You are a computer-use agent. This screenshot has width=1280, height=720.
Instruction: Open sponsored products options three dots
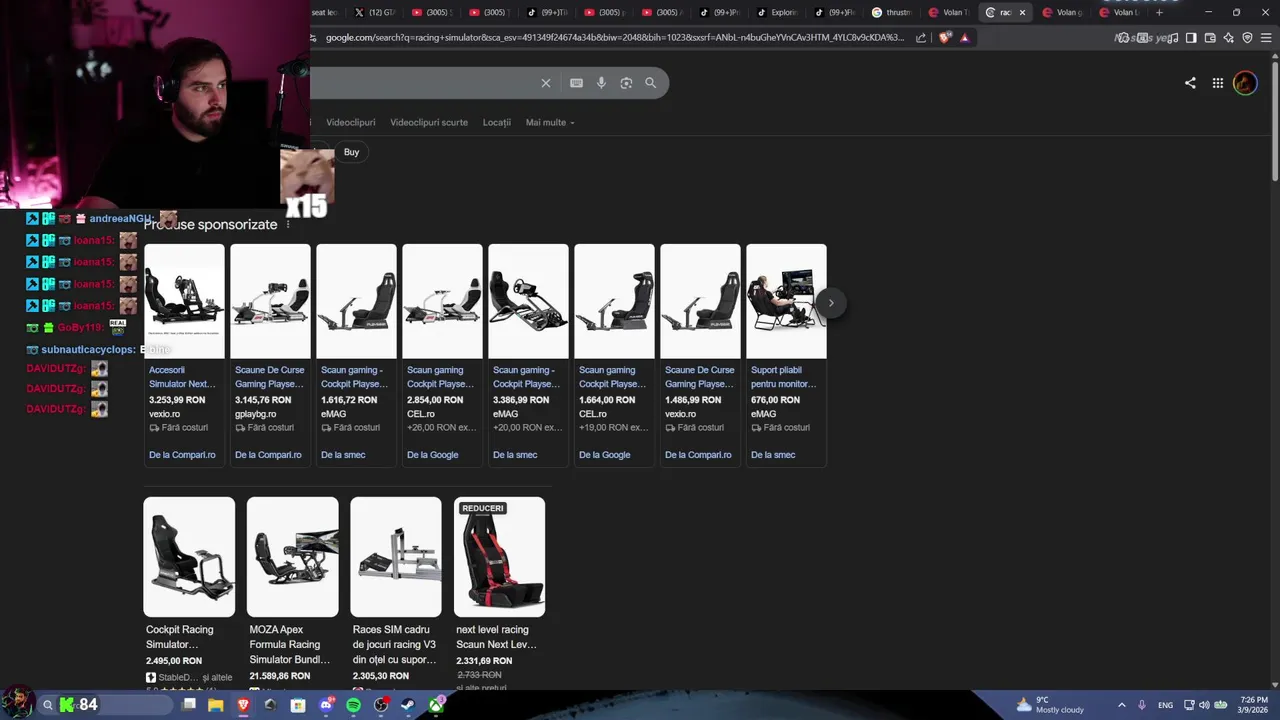288,224
